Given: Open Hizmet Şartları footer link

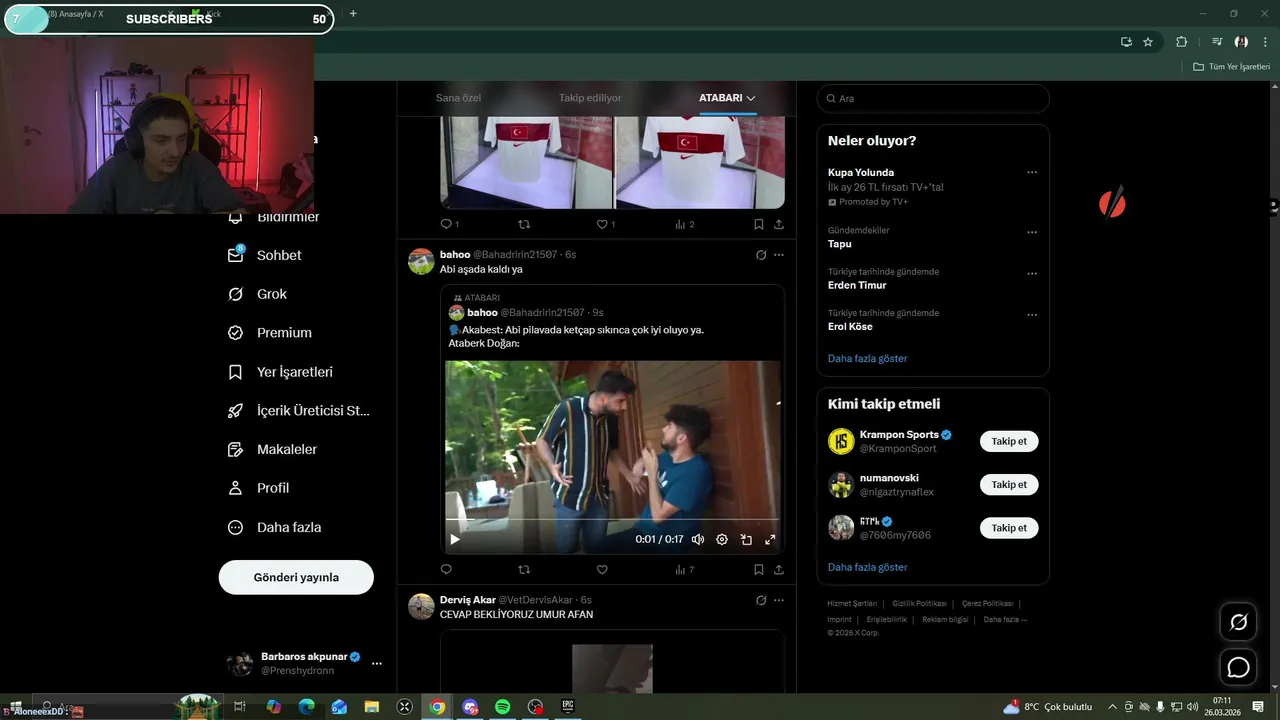Looking at the screenshot, I should tap(852, 604).
